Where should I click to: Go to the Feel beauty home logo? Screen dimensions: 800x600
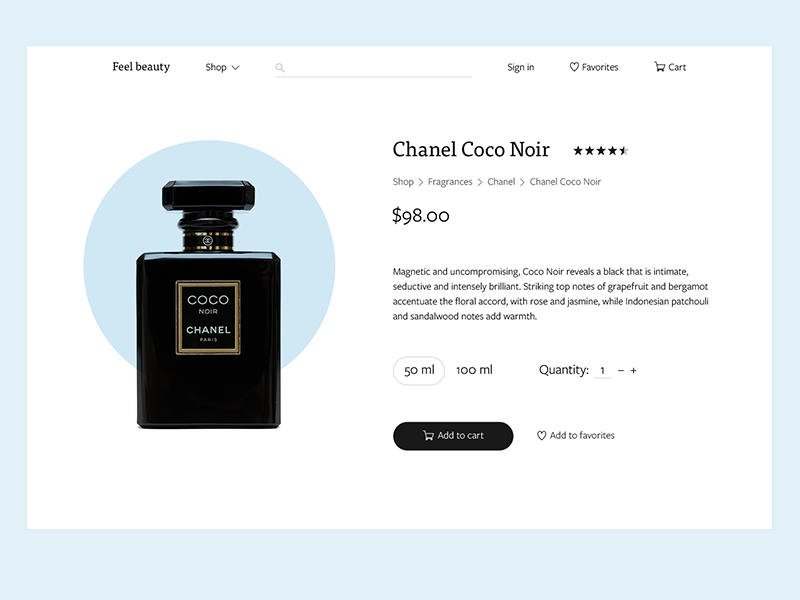coord(141,67)
